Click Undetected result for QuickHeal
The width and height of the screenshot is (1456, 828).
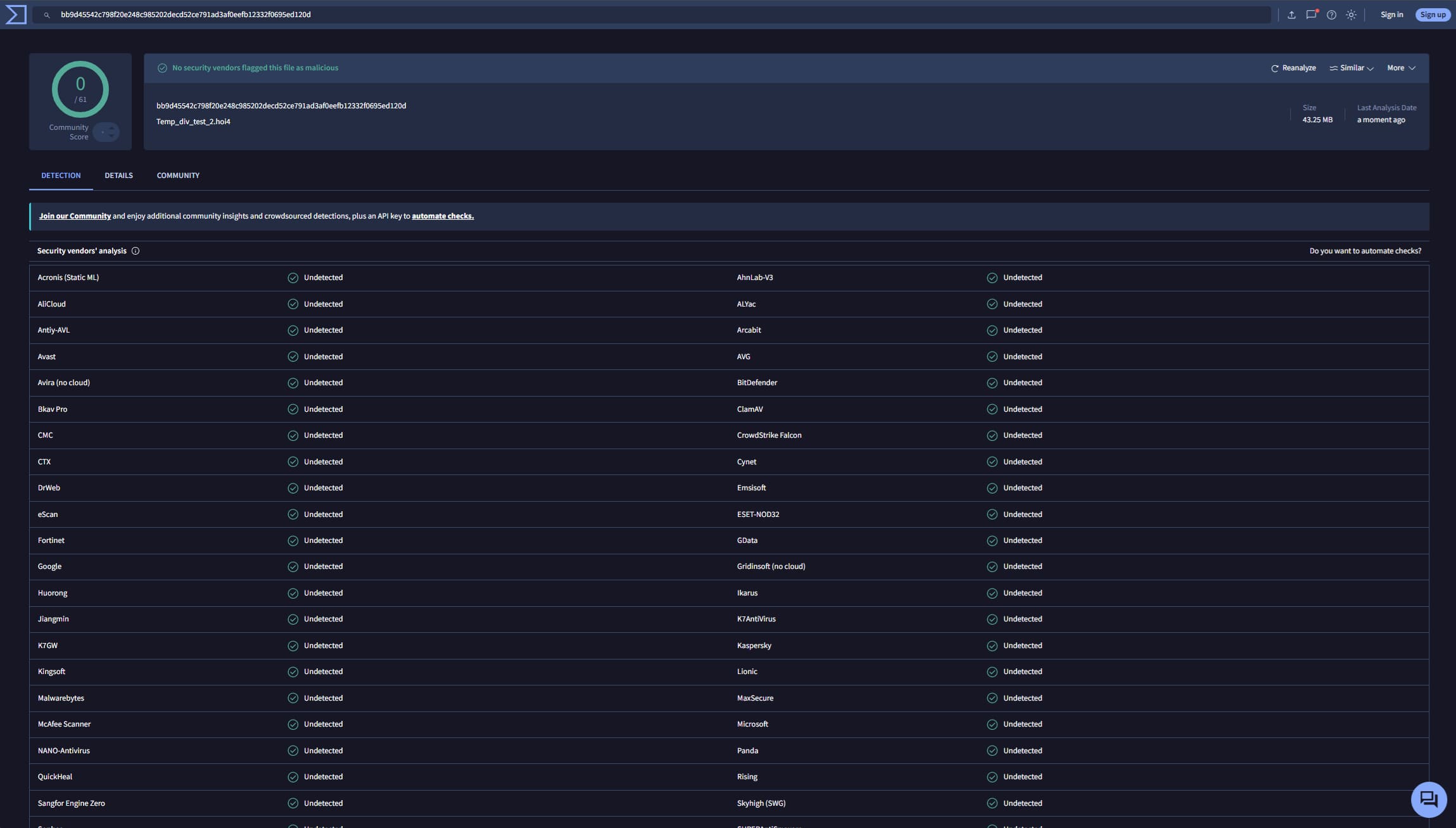(323, 777)
